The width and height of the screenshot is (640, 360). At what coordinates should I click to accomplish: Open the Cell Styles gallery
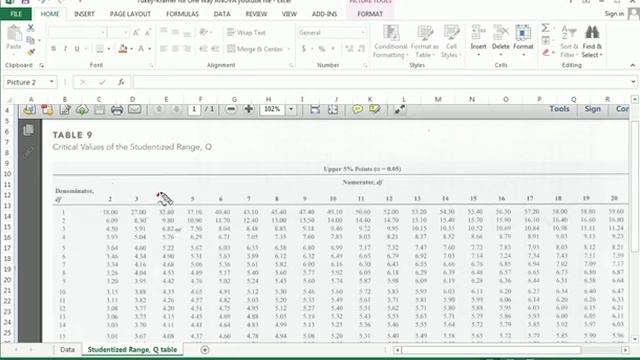(x=451, y=41)
